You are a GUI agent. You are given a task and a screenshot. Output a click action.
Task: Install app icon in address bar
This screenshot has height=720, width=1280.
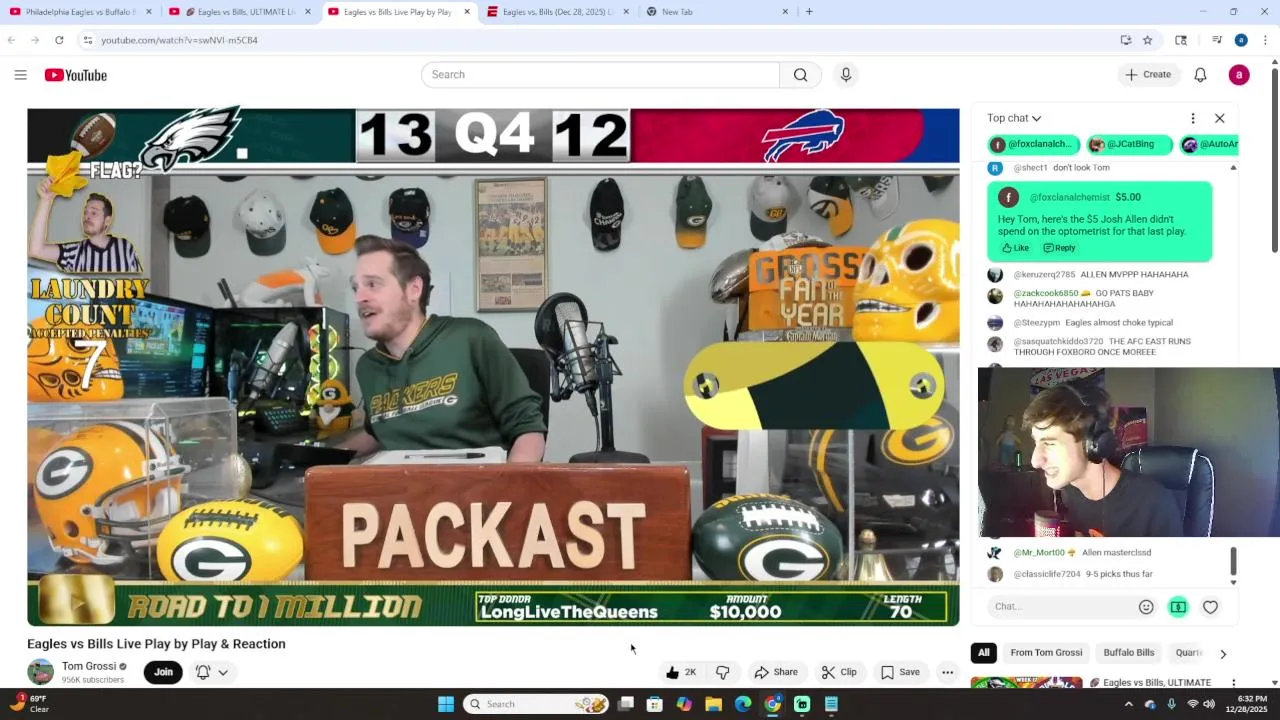[1126, 40]
